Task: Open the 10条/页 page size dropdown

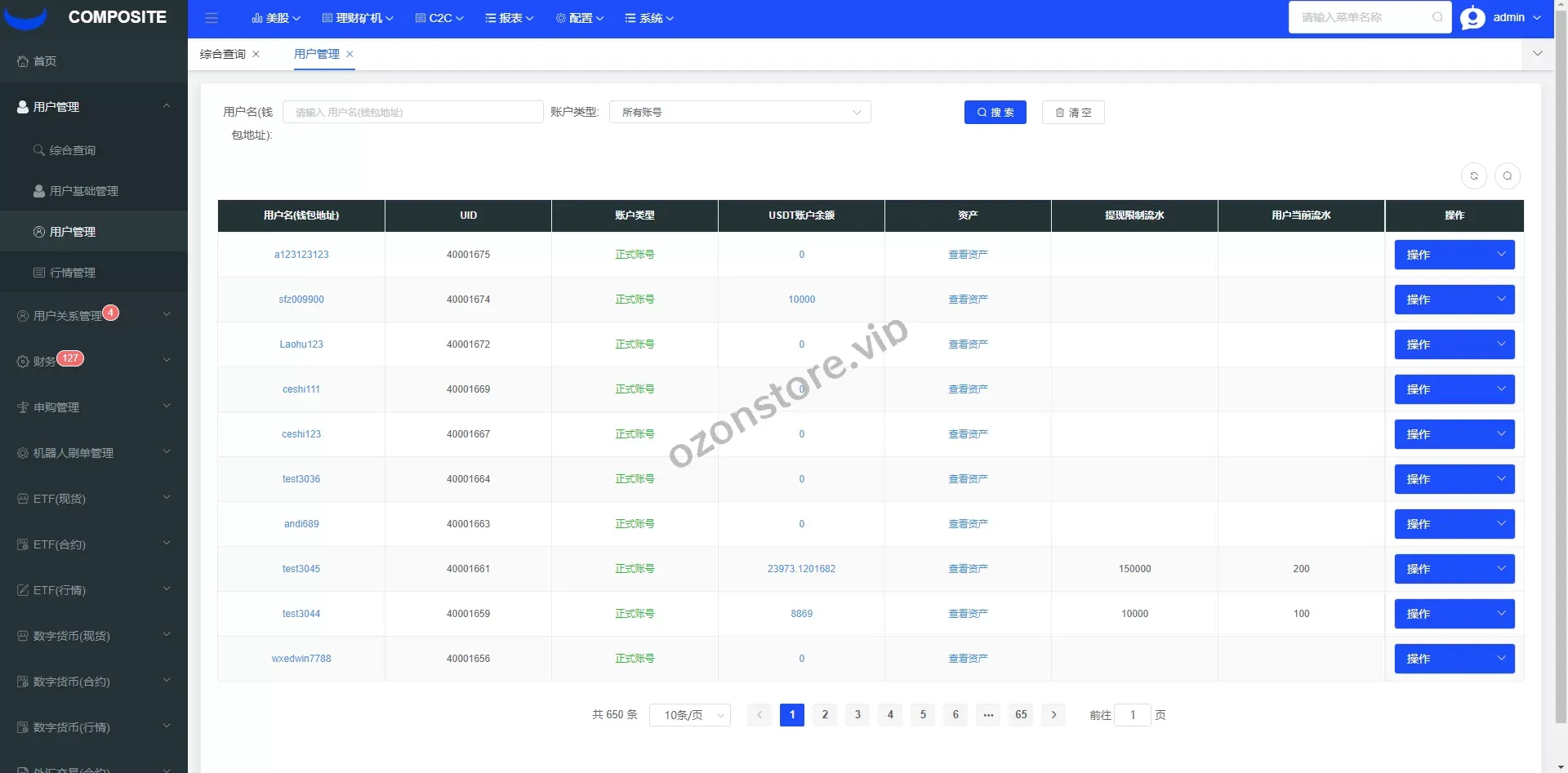Action: (x=689, y=715)
